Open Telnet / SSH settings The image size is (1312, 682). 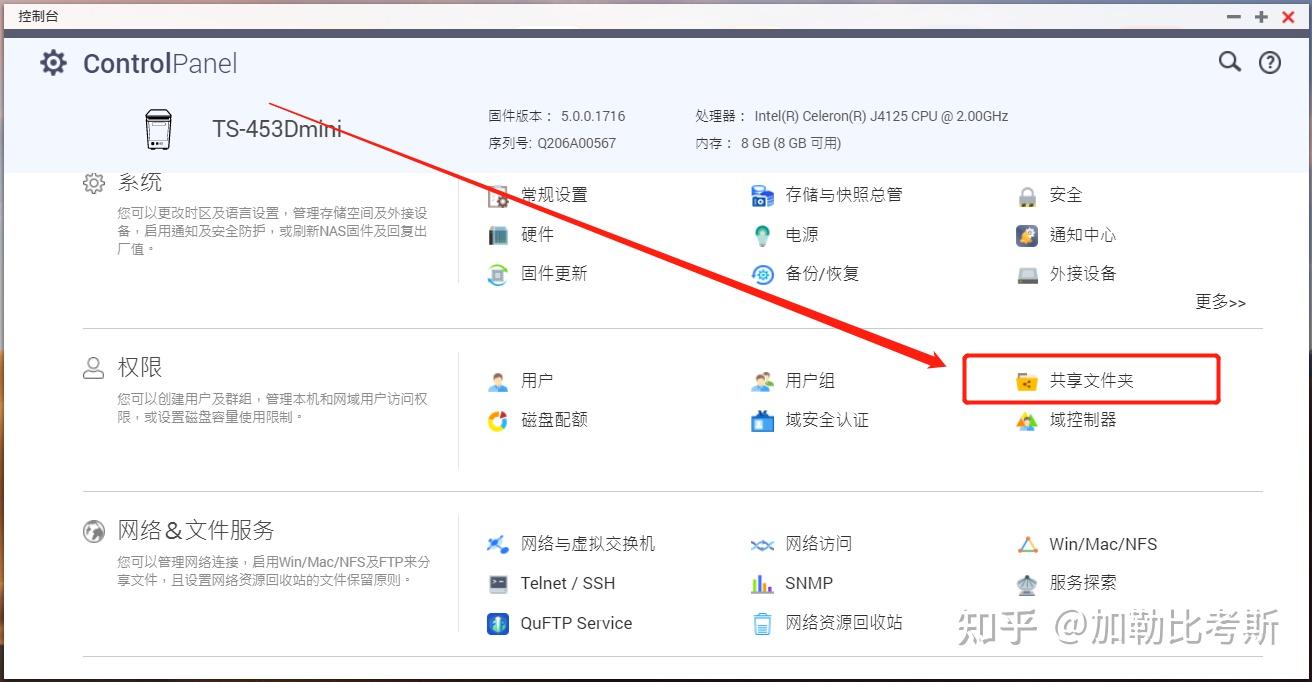pos(567,583)
